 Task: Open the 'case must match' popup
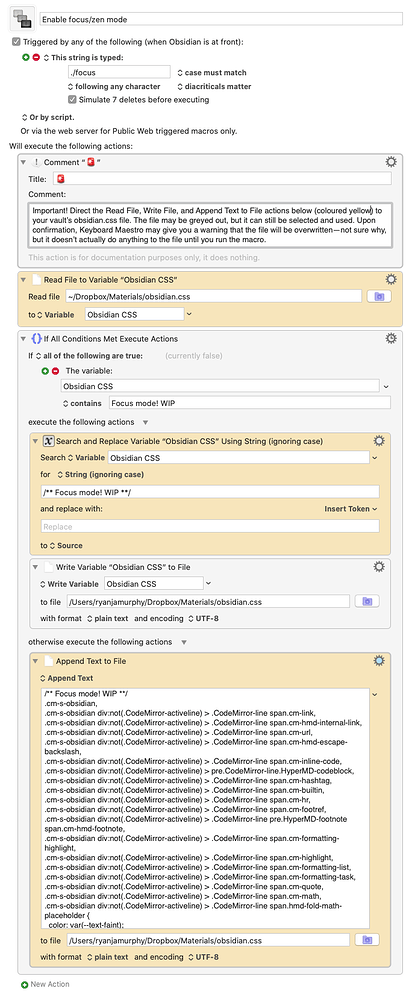pos(212,72)
